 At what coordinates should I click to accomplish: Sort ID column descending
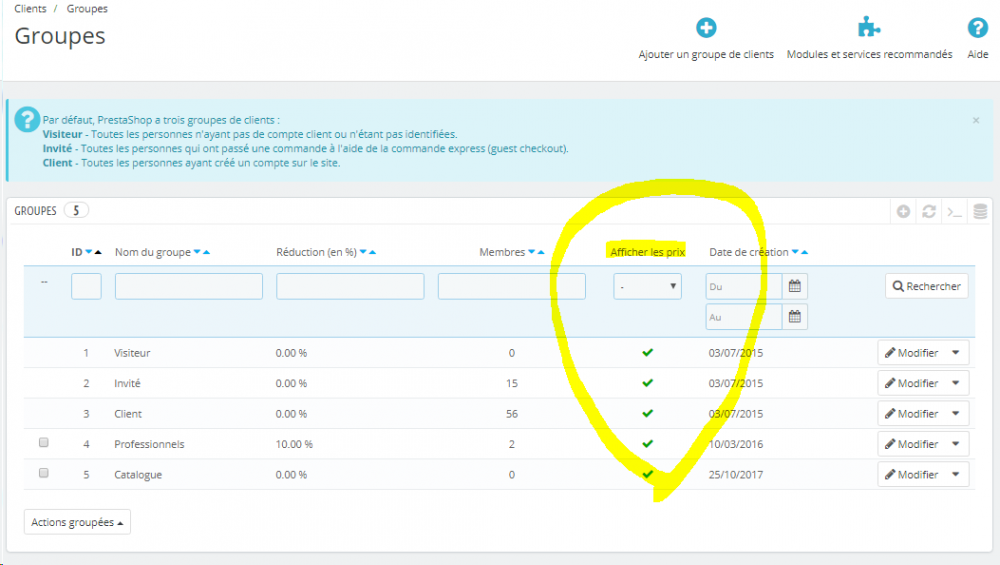coord(89,252)
